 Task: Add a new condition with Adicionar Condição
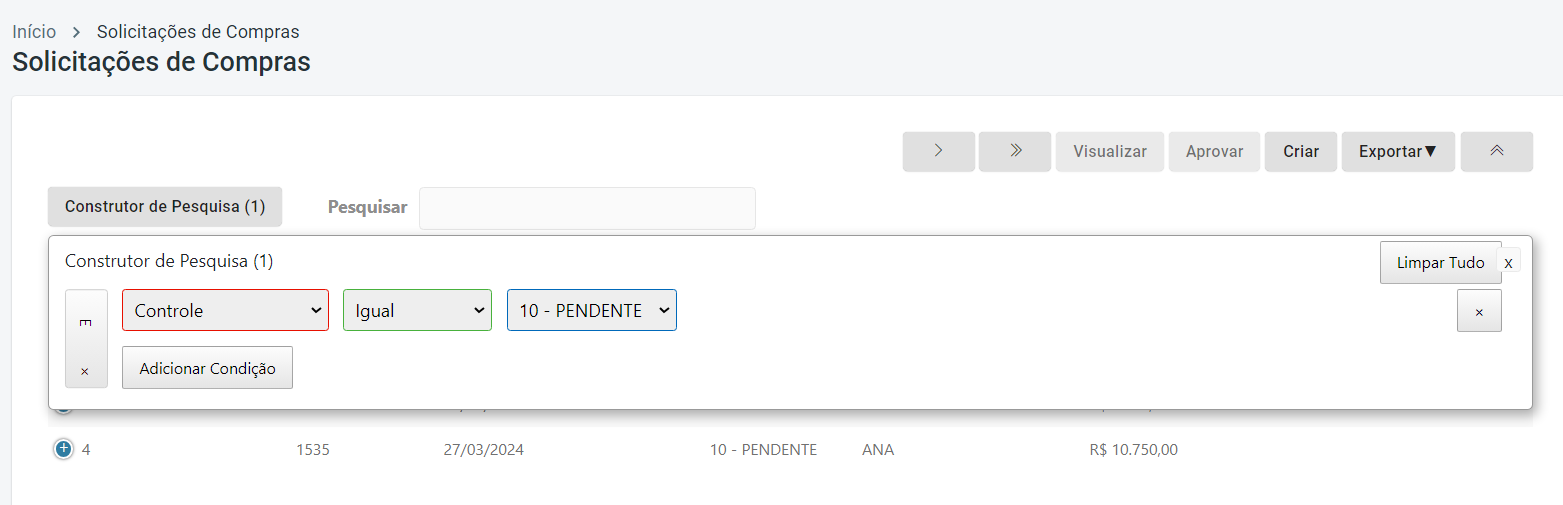(x=207, y=368)
